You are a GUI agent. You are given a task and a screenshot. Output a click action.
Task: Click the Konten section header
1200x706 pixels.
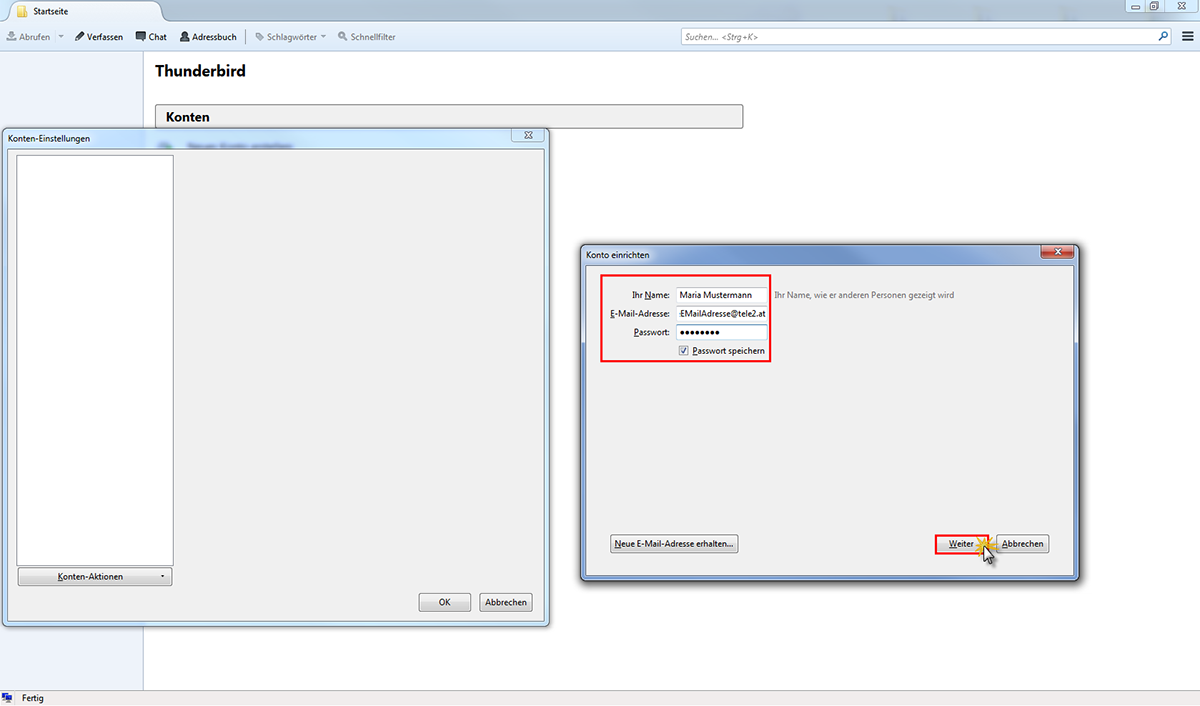point(449,117)
